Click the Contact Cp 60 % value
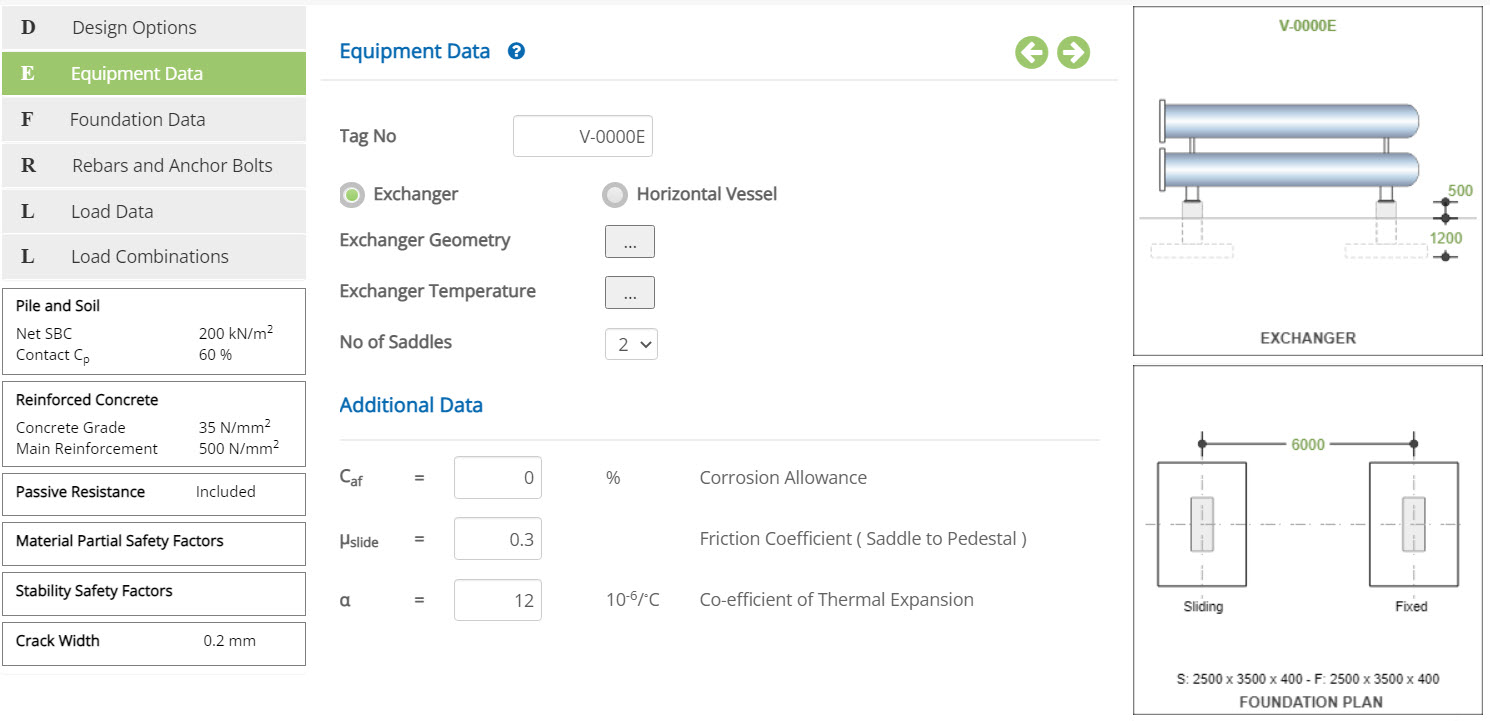The height and width of the screenshot is (721, 1490). pos(215,355)
